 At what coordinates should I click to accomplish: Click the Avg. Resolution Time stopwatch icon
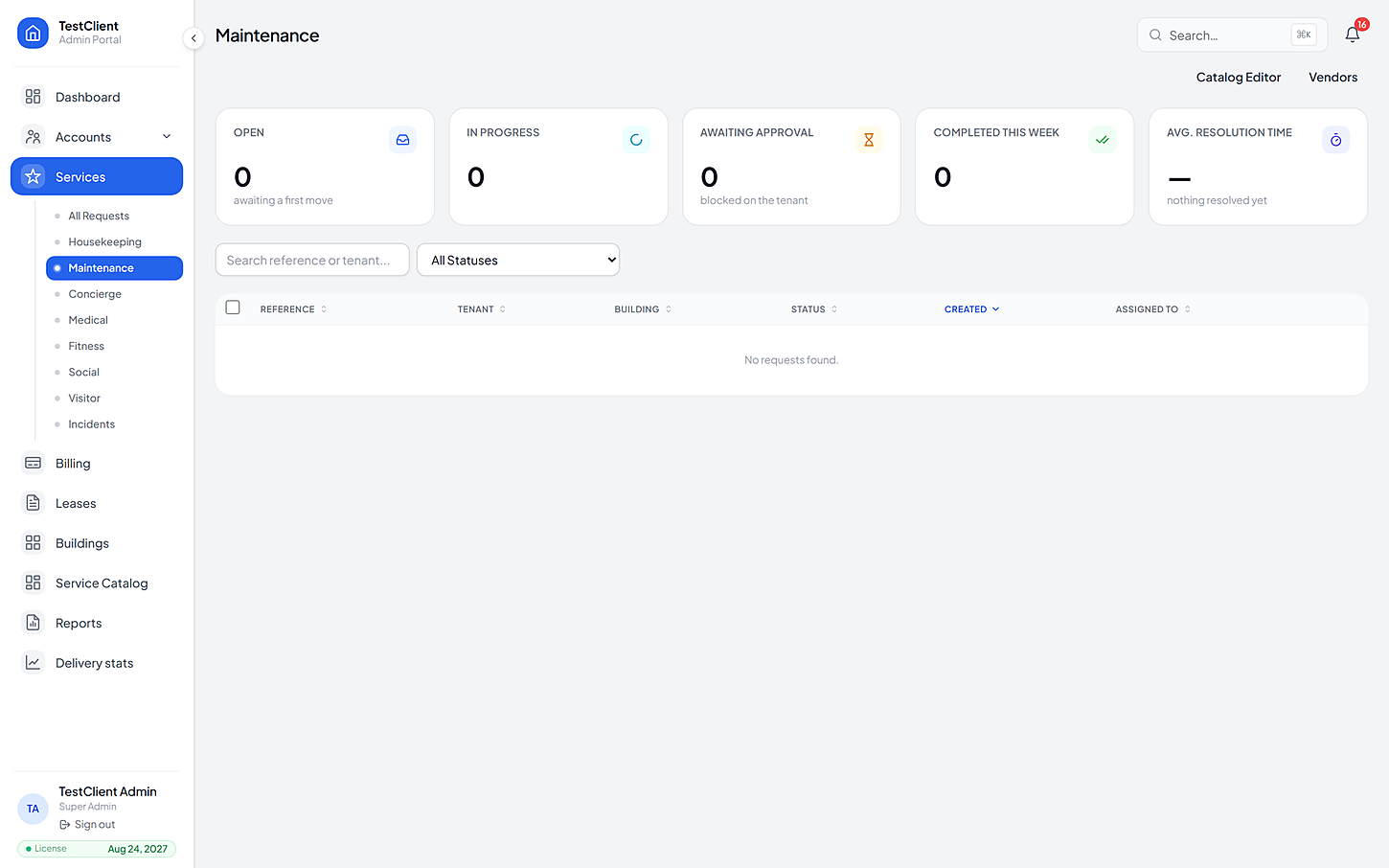[1335, 140]
